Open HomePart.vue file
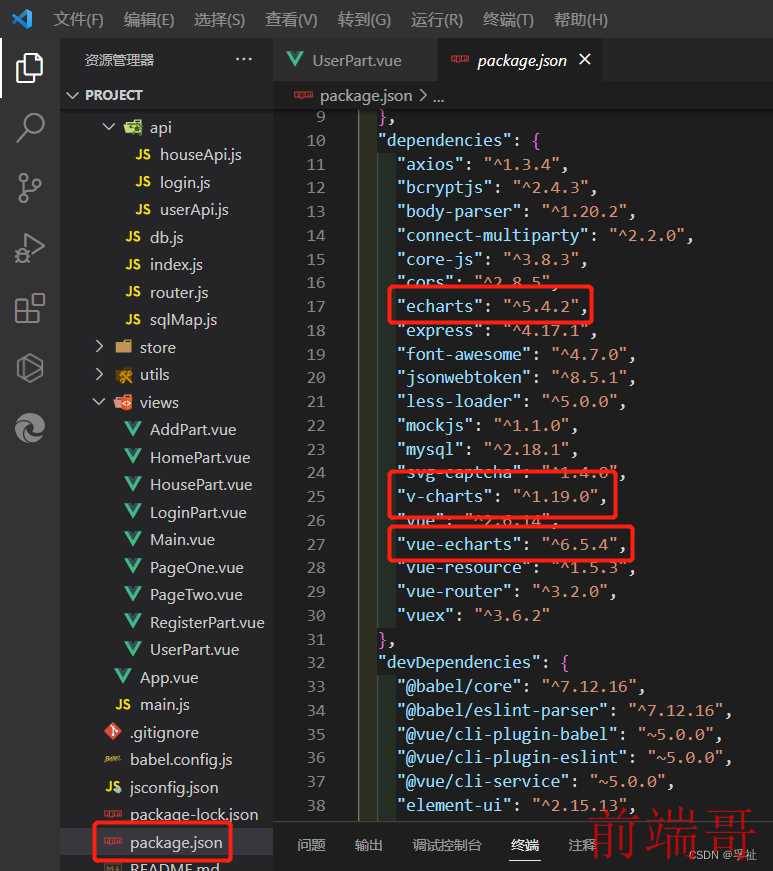 188,458
